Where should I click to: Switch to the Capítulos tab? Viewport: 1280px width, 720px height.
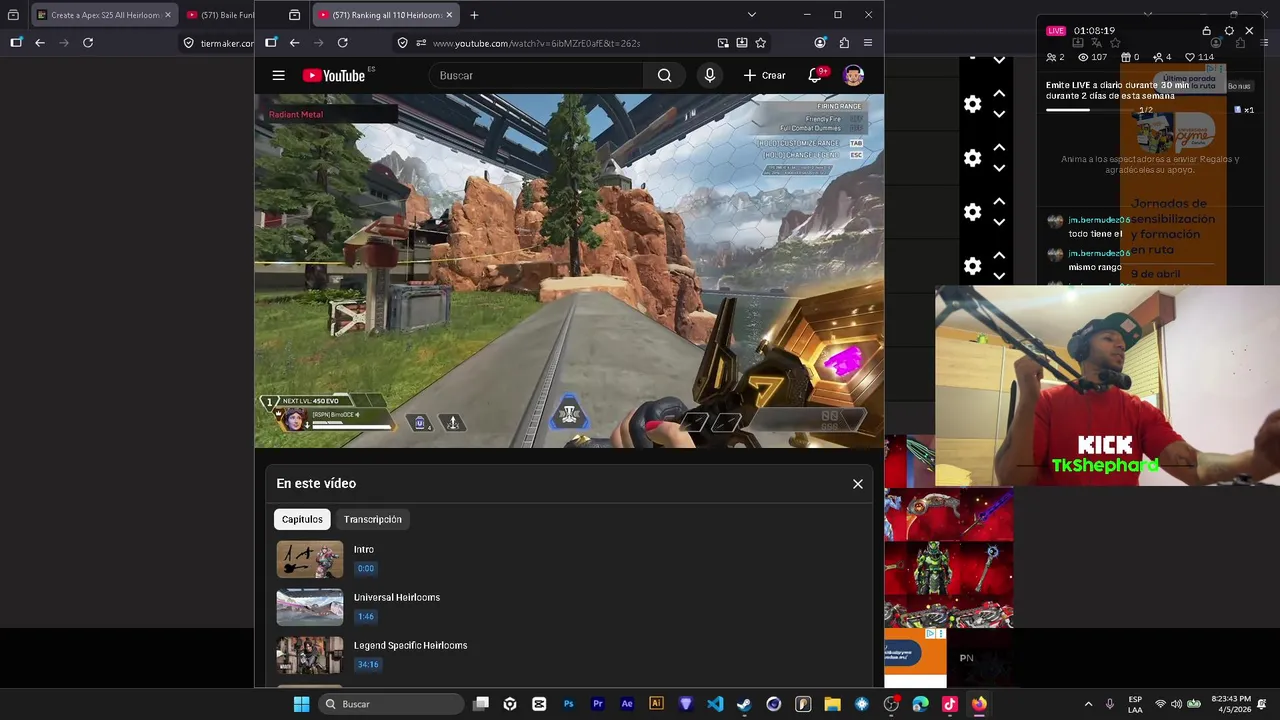click(302, 519)
